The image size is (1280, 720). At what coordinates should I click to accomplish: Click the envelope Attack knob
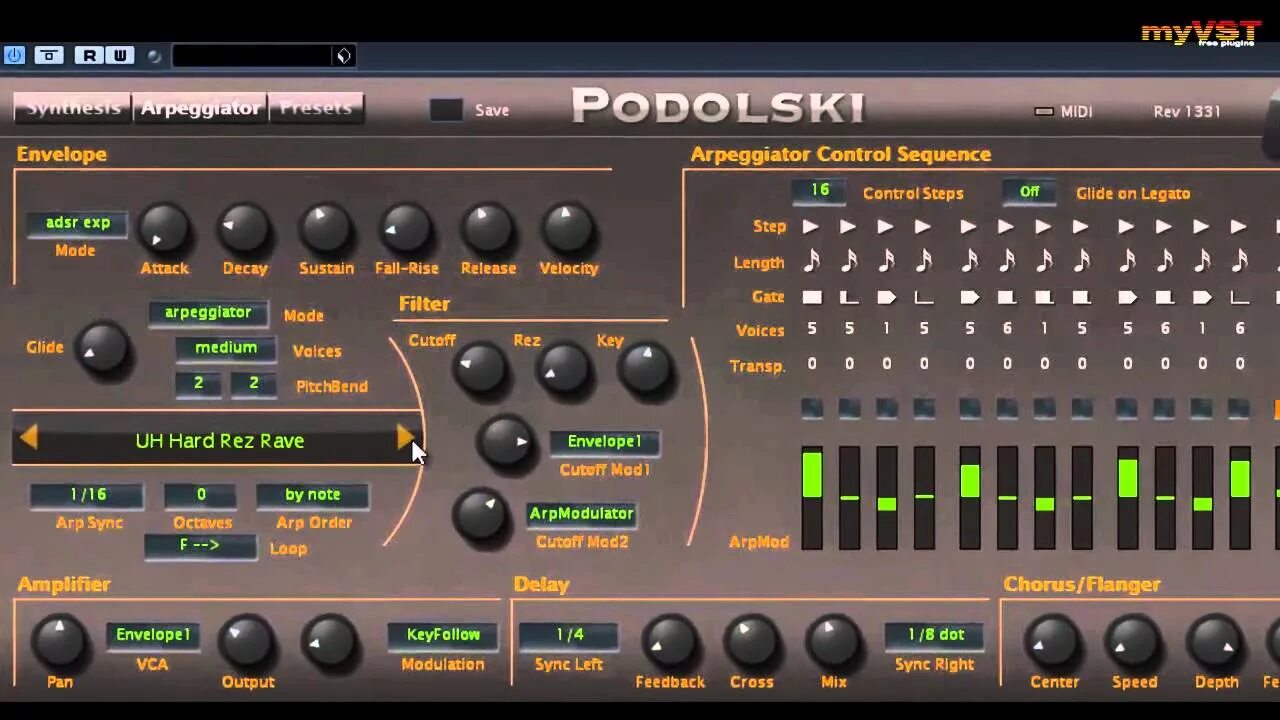[164, 229]
